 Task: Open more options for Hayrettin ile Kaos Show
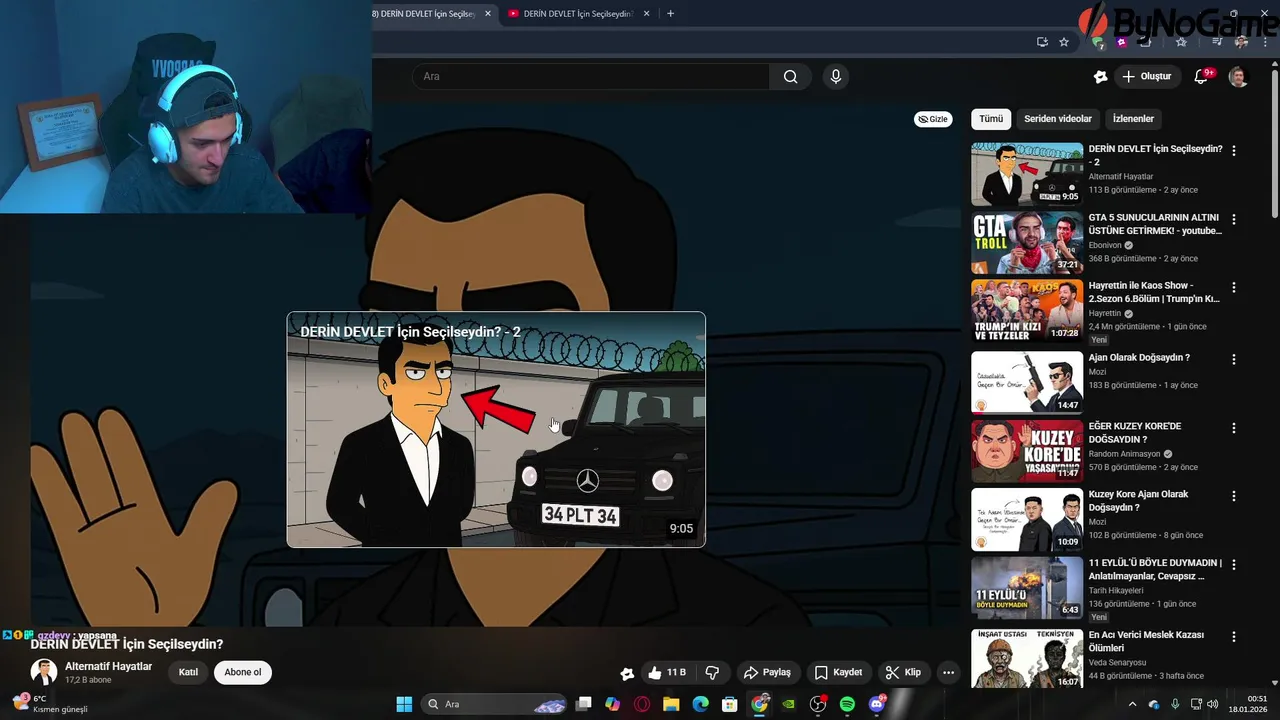coord(1234,287)
